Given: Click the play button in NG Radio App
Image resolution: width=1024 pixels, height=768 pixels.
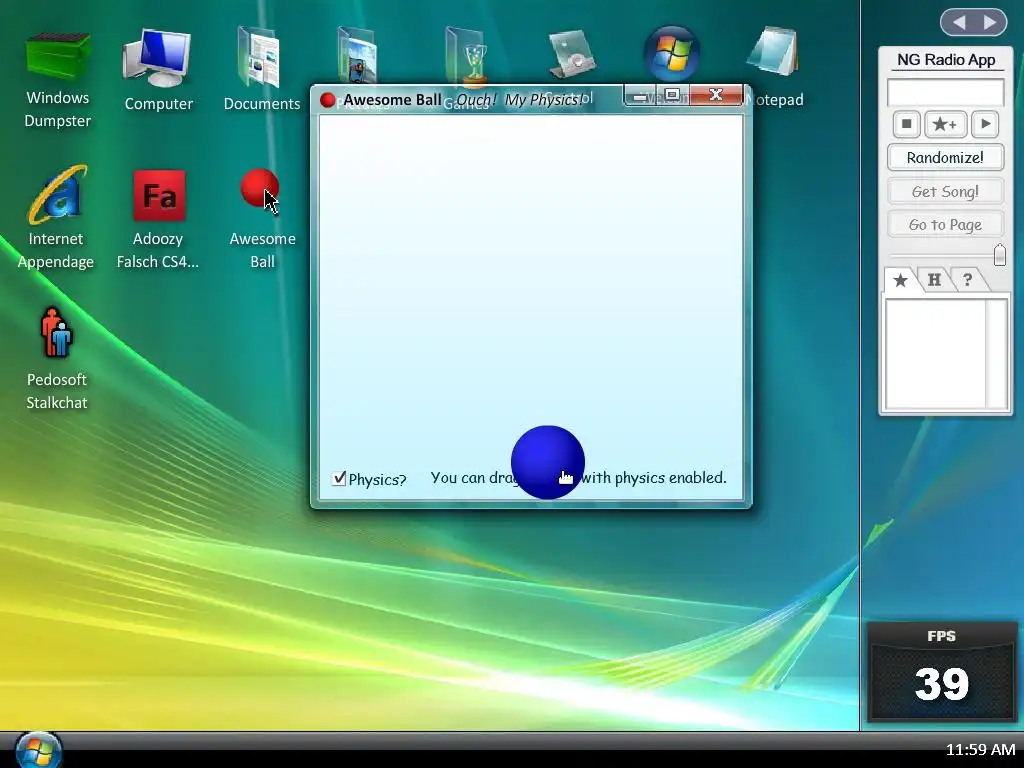Looking at the screenshot, I should coord(985,124).
